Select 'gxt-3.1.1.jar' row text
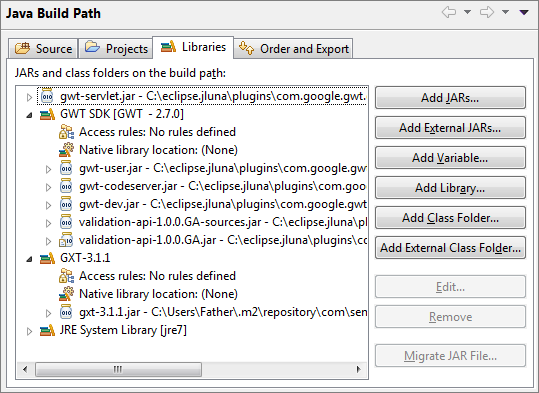The image size is (539, 393). [x=223, y=312]
